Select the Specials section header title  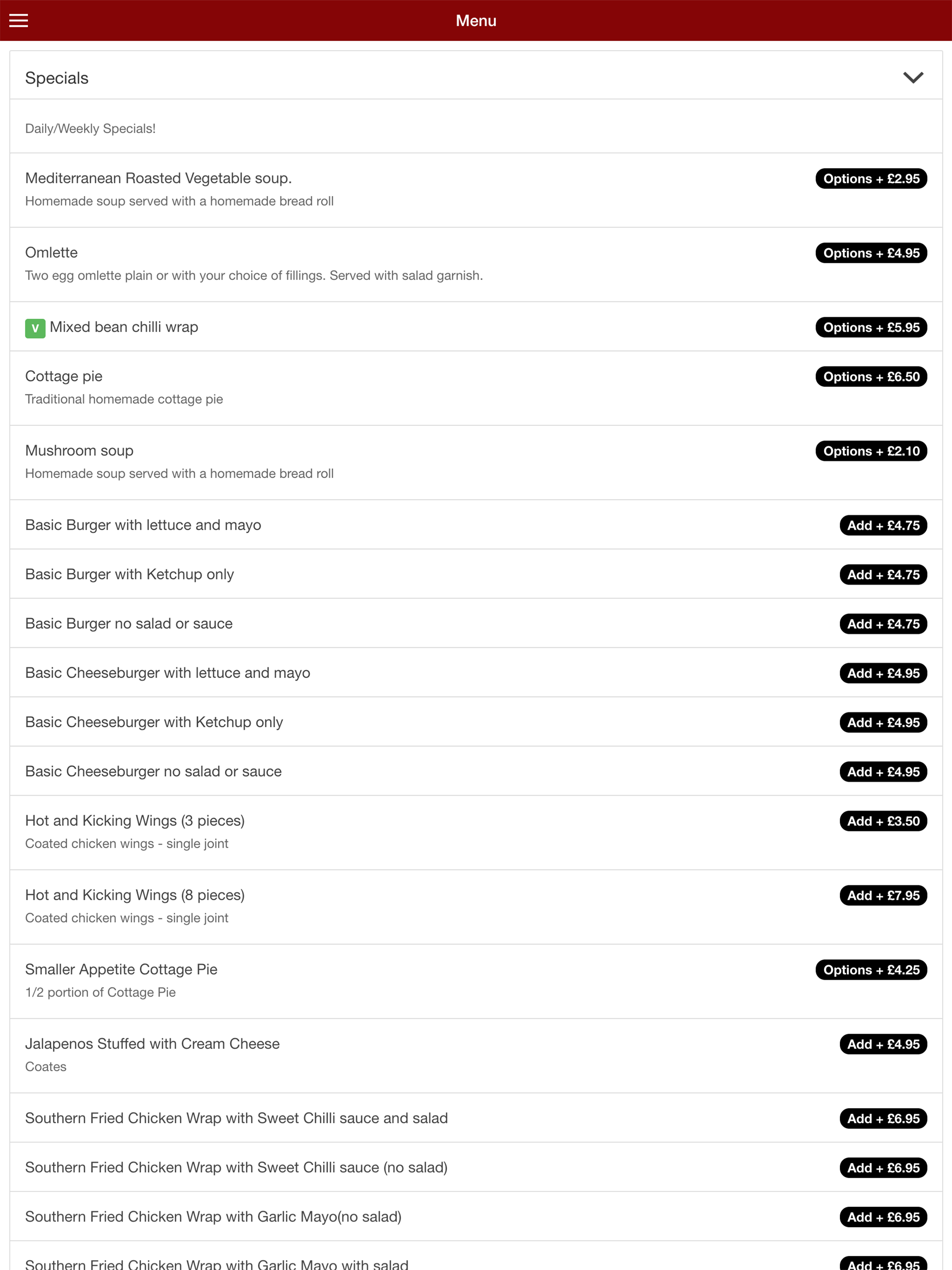tap(57, 78)
